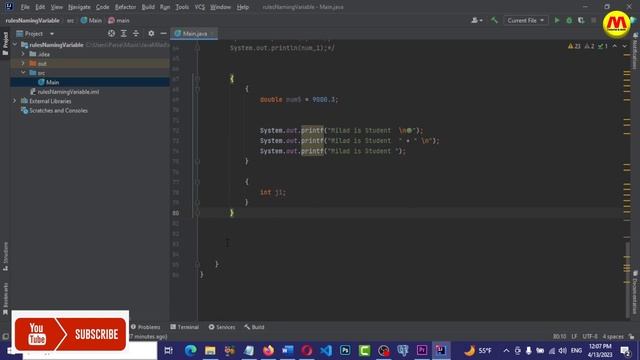Collapse all icon in Project panel

[136, 33]
